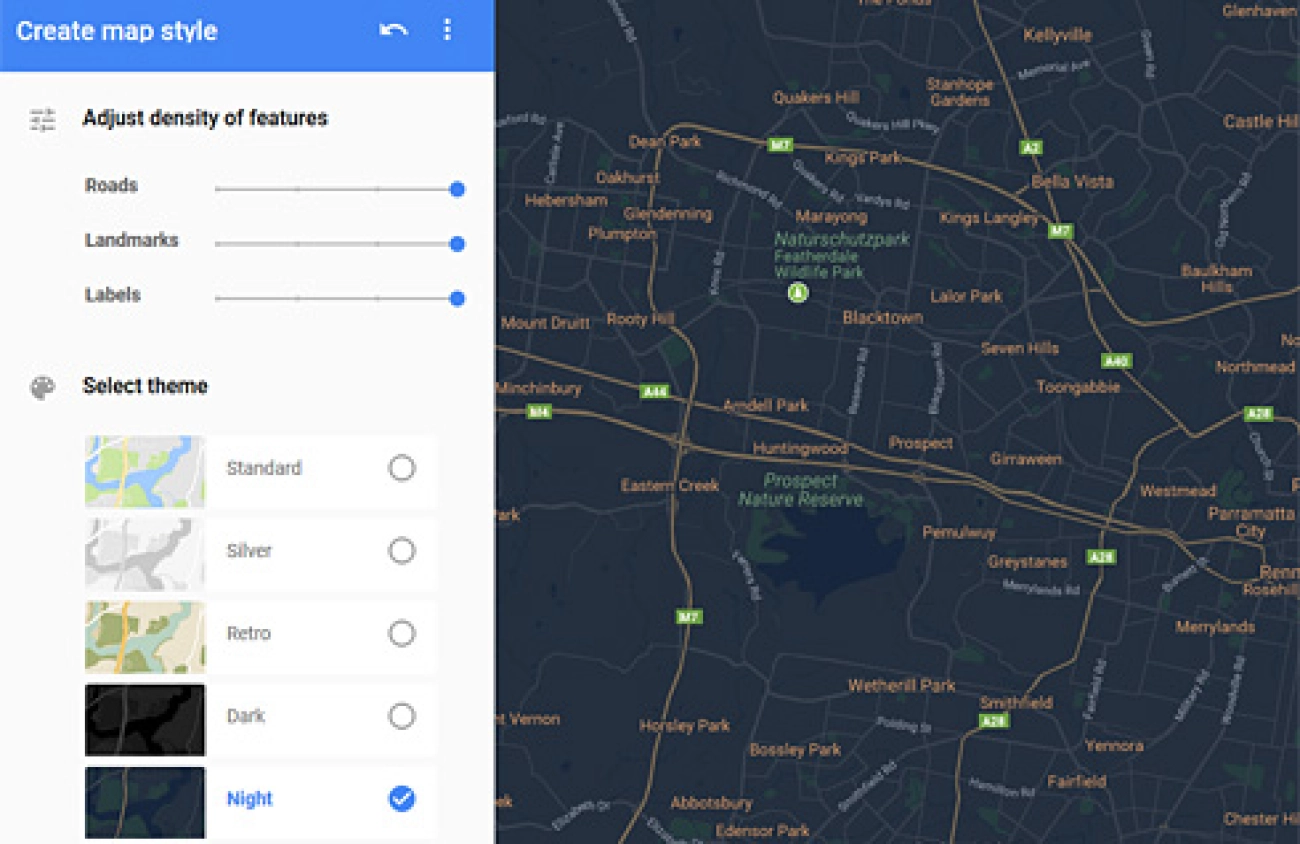Click the M7 shield near Kings Langley
Image resolution: width=1300 pixels, height=844 pixels.
point(1060,229)
